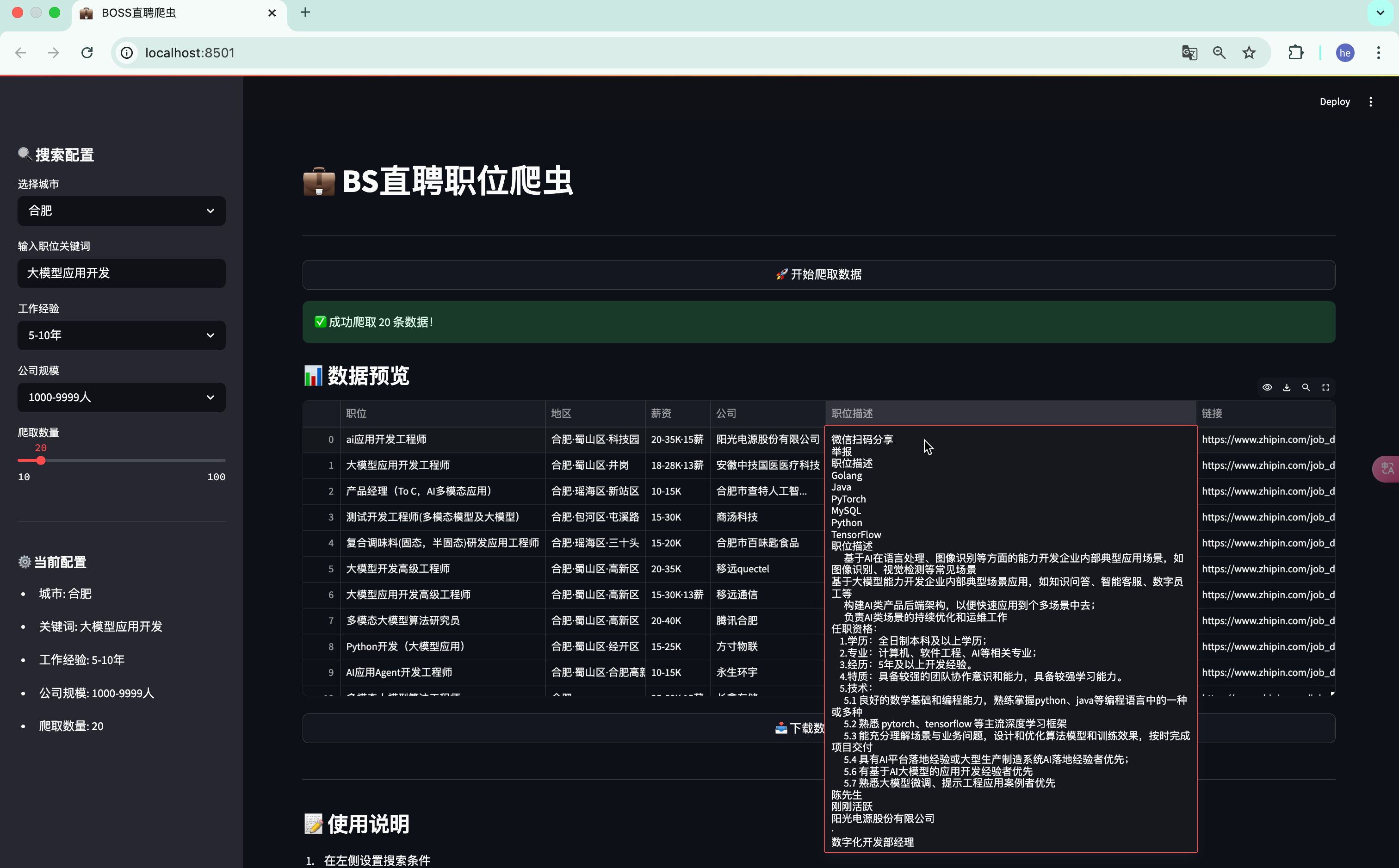Click the Google Translate icon in address bar

point(1189,53)
